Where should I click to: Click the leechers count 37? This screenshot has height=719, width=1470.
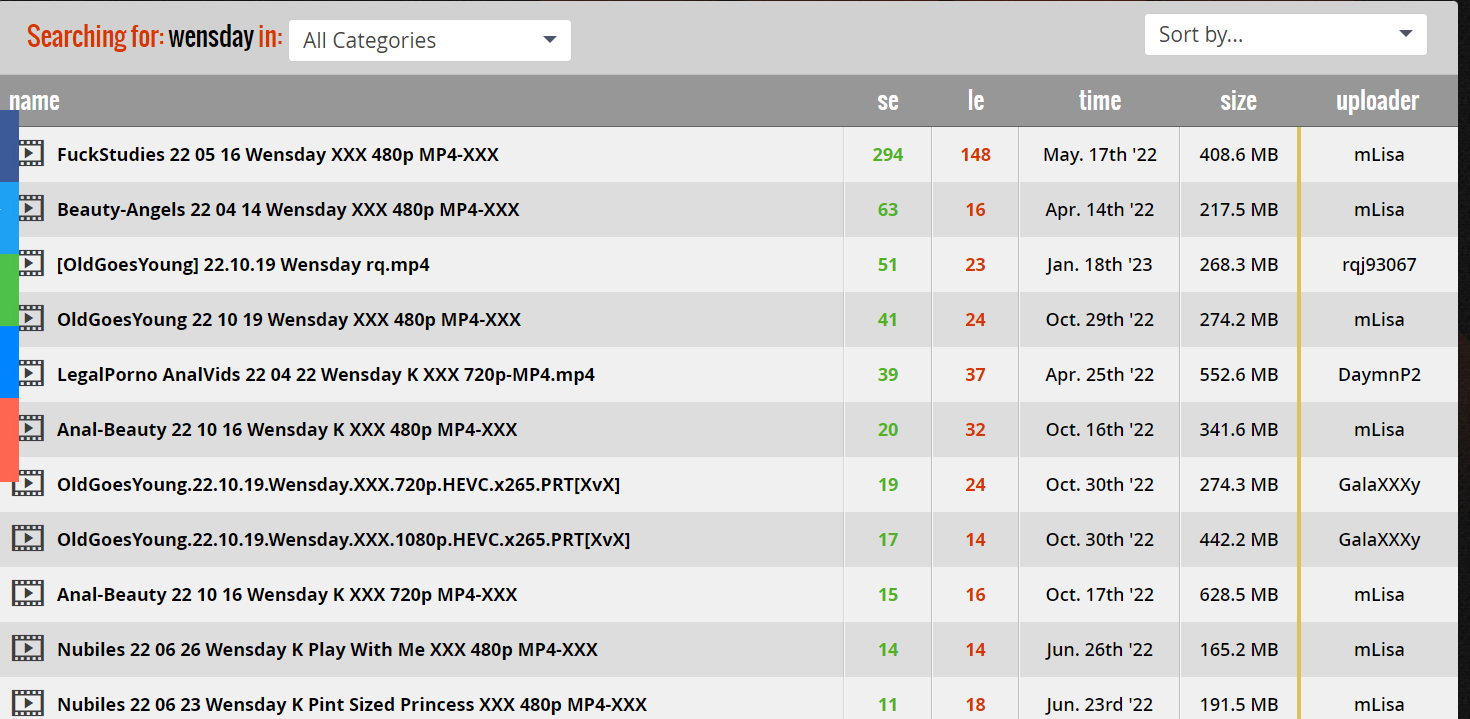976,375
